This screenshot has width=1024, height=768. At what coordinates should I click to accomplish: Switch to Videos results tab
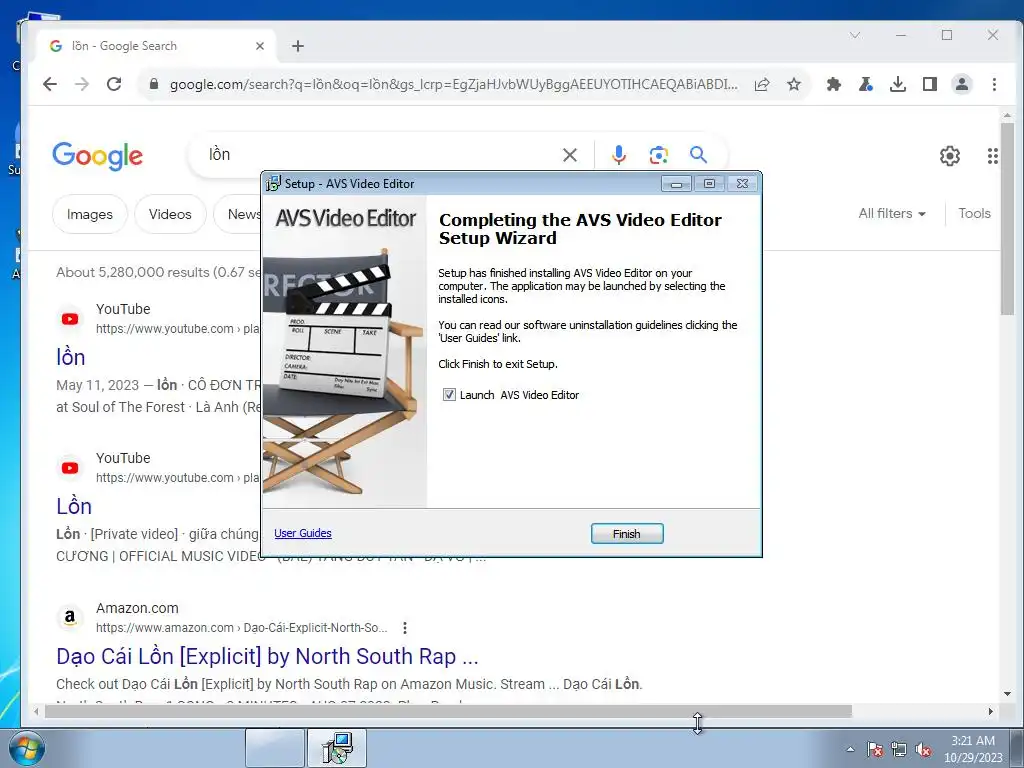[x=170, y=214]
